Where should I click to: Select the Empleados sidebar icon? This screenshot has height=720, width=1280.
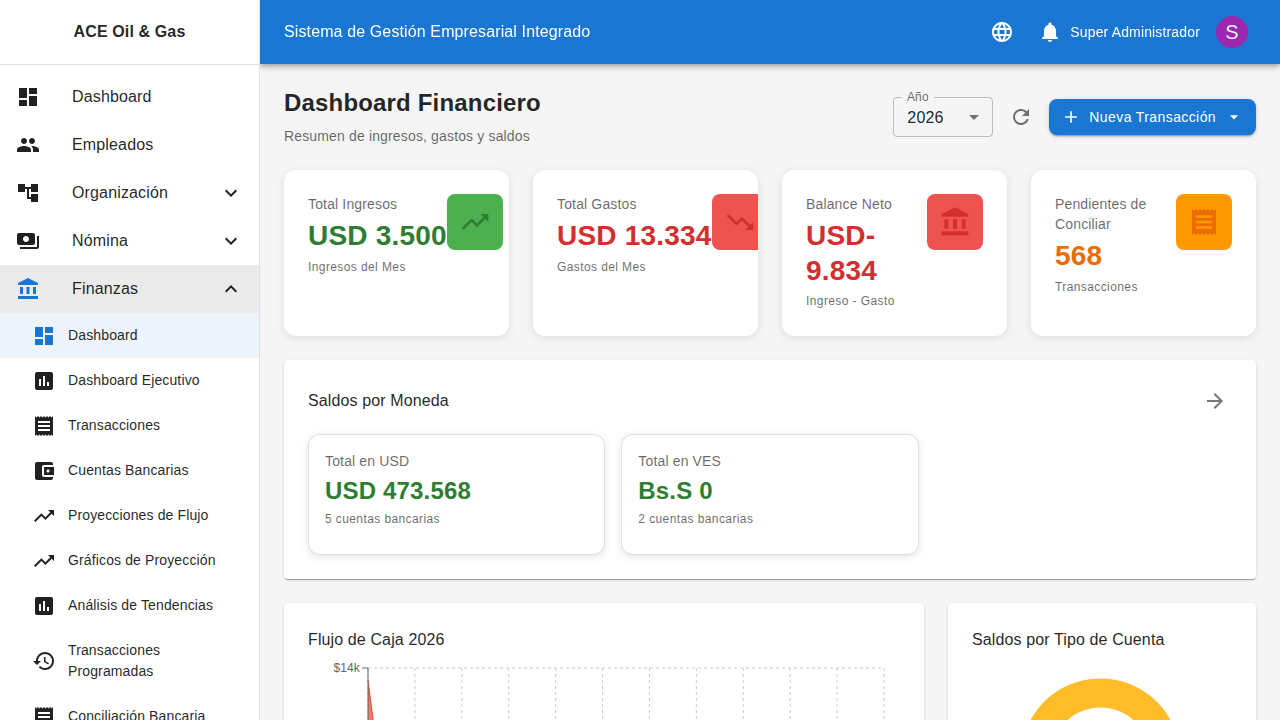coord(28,144)
